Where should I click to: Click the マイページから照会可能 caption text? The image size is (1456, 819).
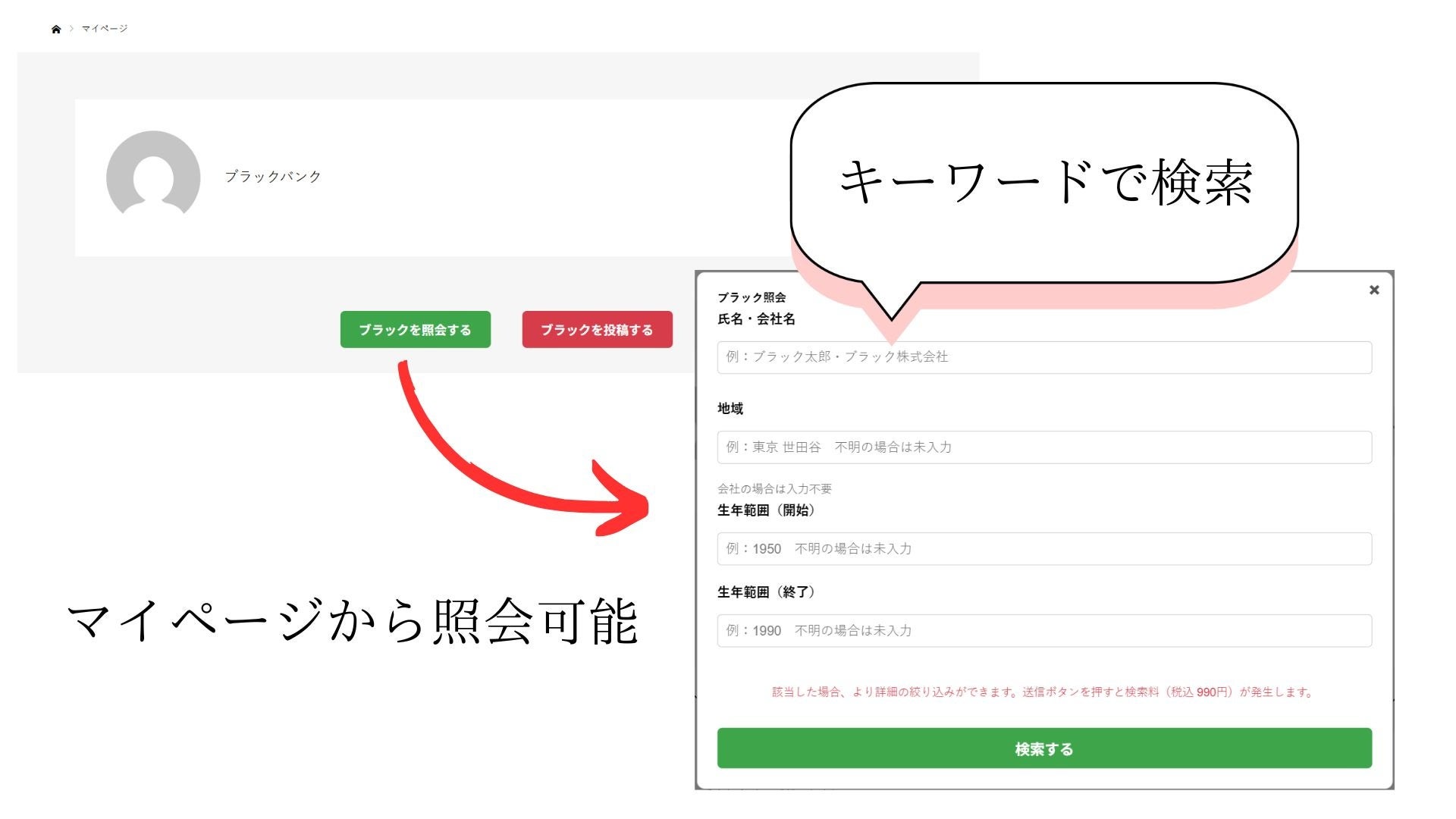click(x=353, y=622)
